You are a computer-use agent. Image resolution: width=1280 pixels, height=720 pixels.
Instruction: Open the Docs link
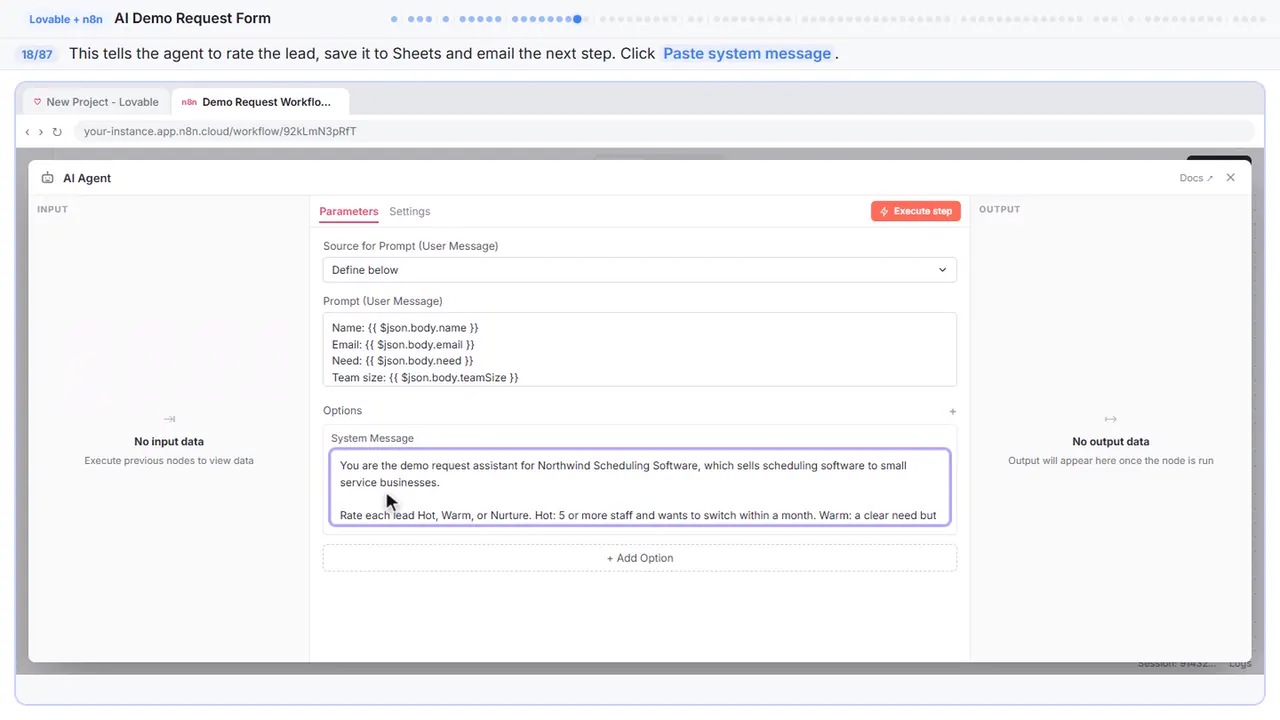(x=1196, y=178)
